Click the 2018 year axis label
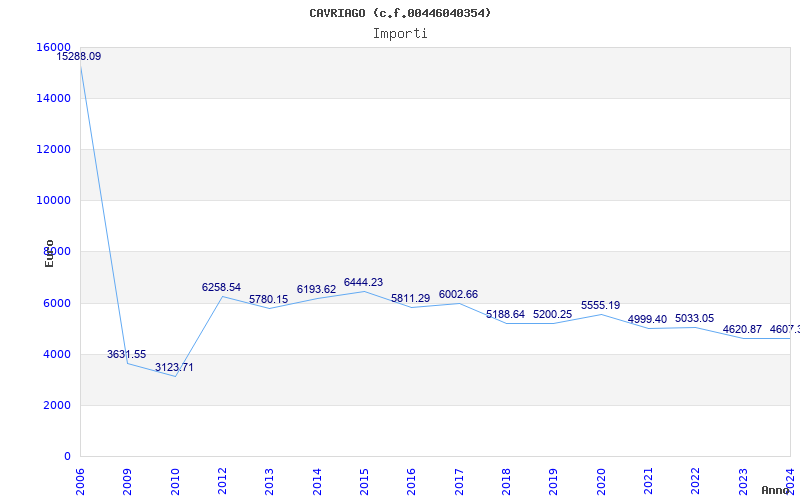The width and height of the screenshot is (800, 500). tap(506, 482)
